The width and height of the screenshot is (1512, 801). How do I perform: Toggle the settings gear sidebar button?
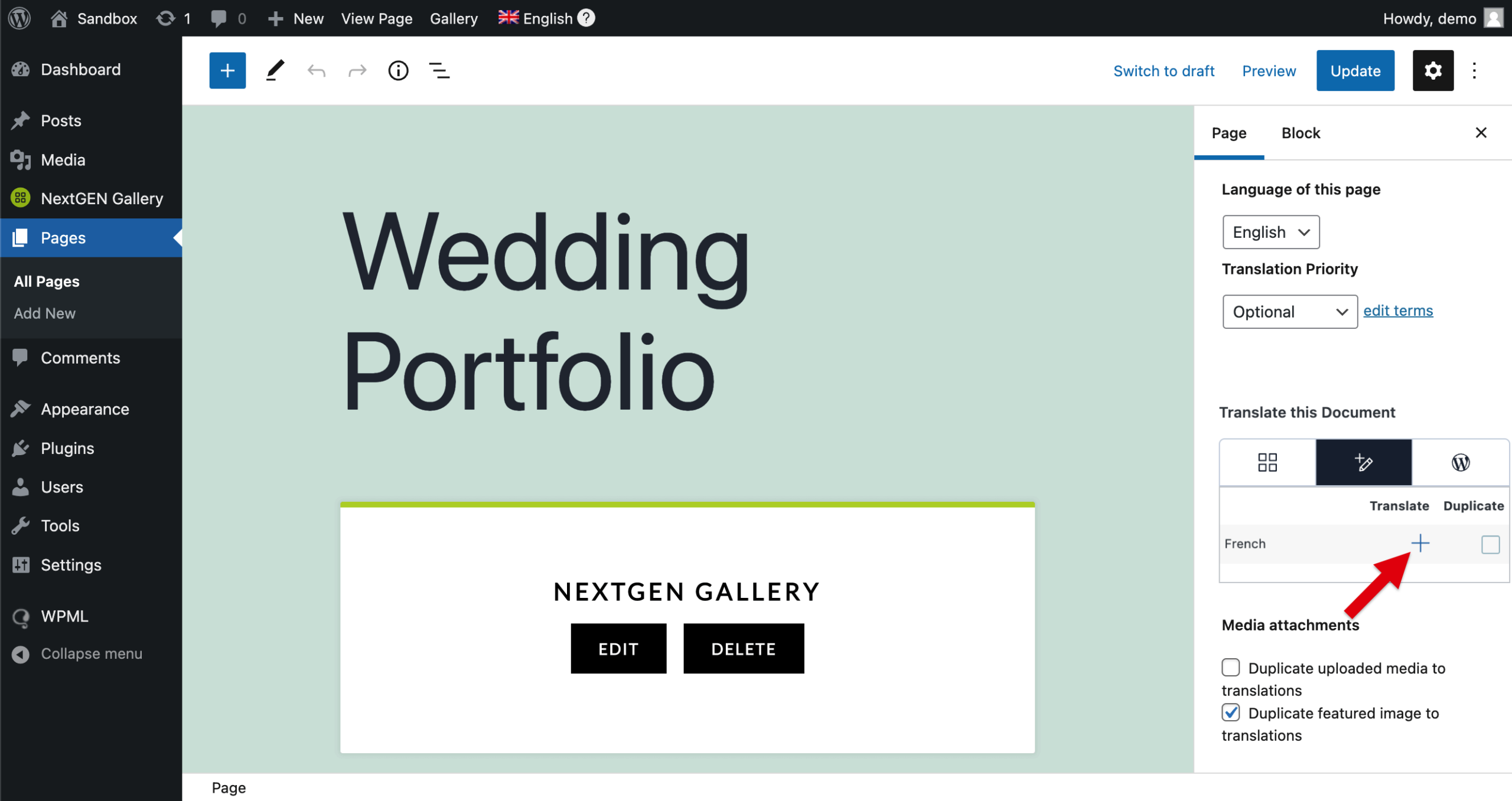click(1432, 71)
